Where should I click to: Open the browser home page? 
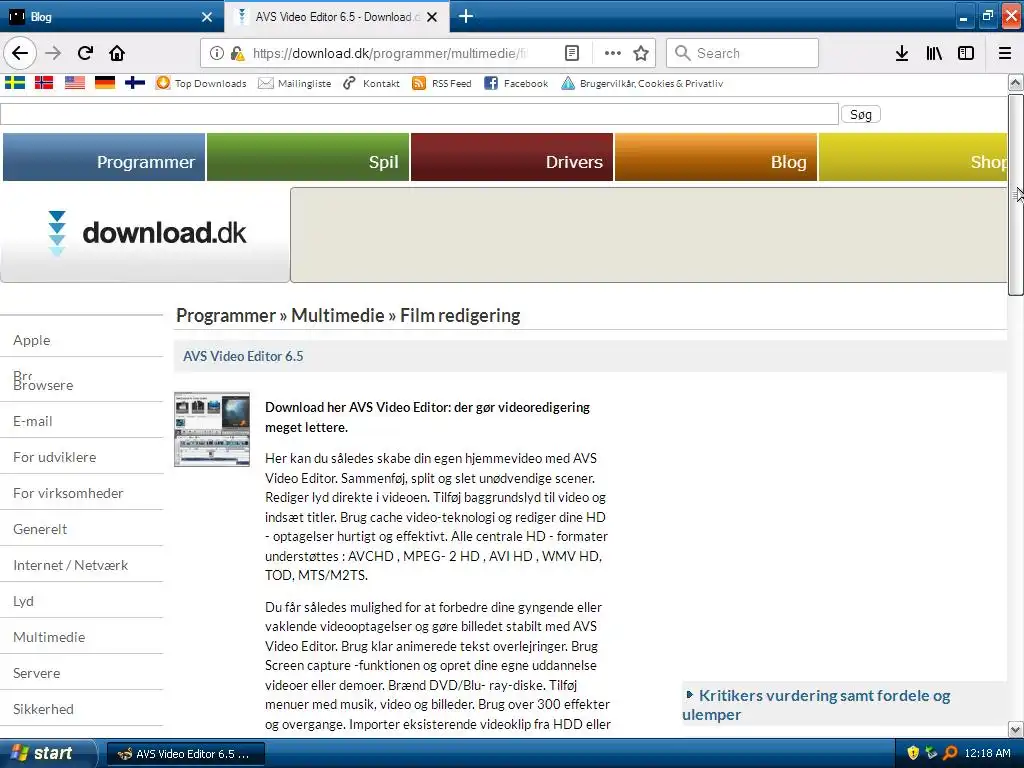click(117, 53)
